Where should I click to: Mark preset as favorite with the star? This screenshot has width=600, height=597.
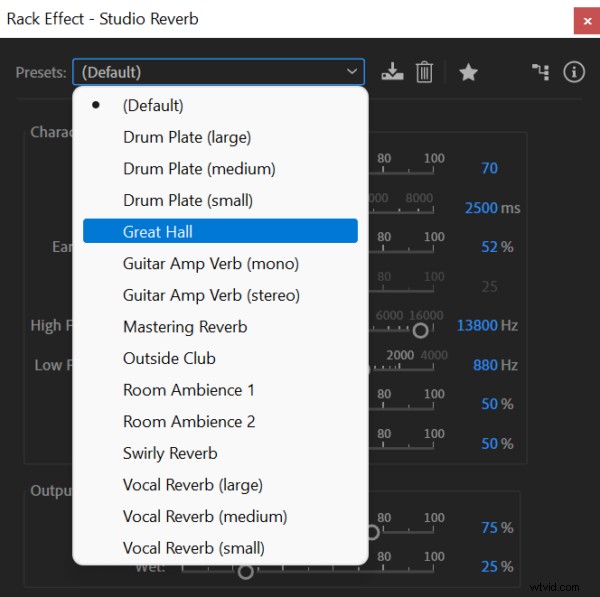pyautogui.click(x=468, y=72)
